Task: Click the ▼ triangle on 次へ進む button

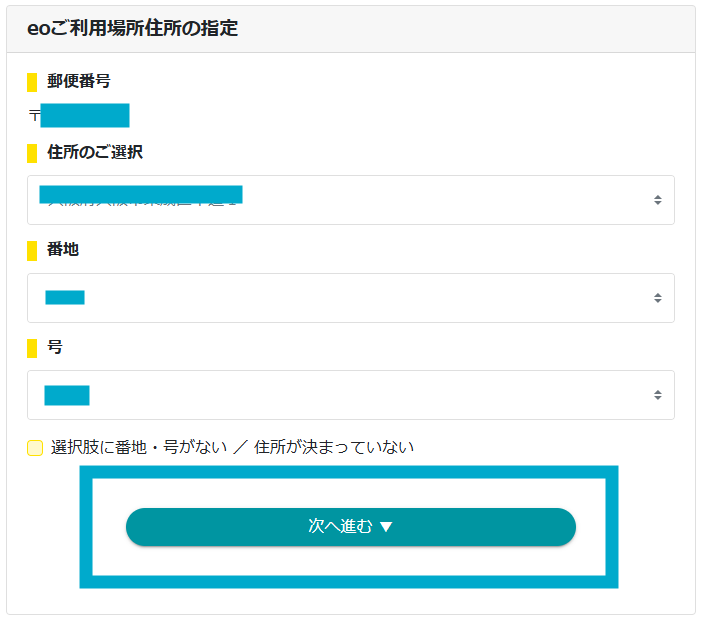Action: [386, 527]
